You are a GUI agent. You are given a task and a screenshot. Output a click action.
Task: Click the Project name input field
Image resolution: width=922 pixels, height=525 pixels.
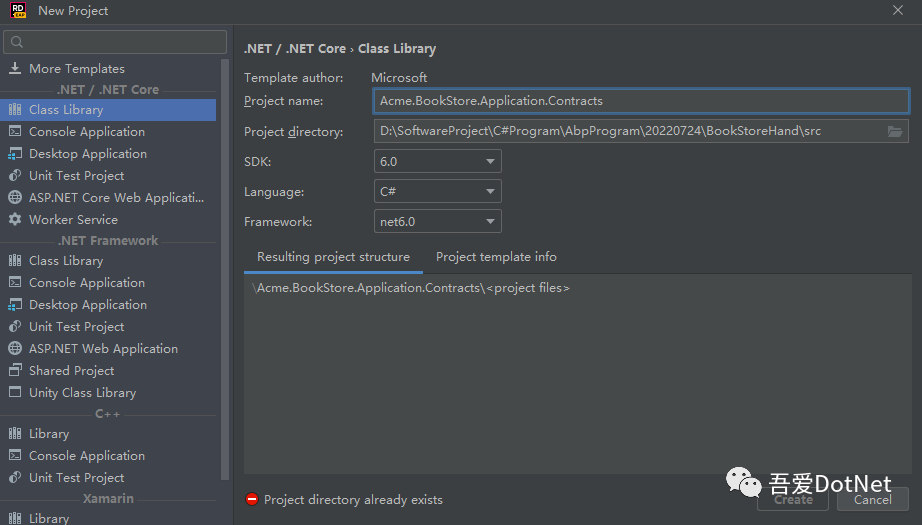[x=641, y=101]
